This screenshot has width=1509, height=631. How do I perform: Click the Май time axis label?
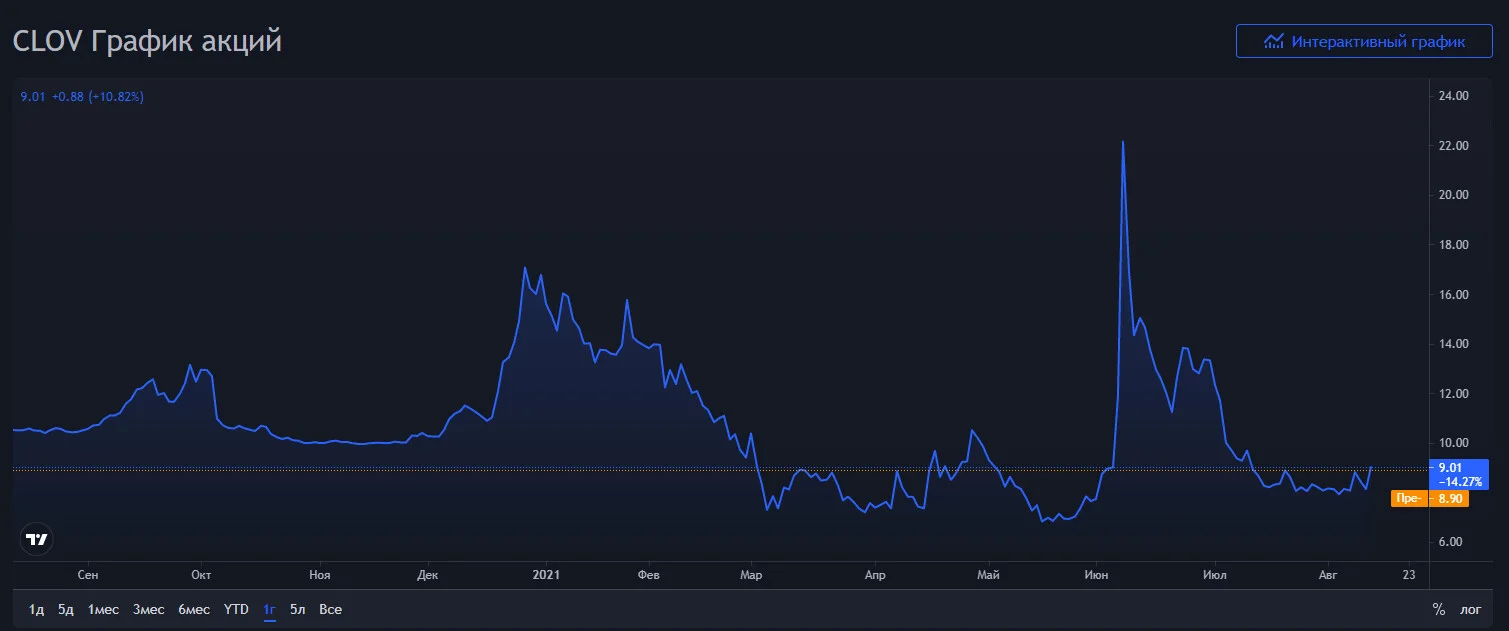(988, 575)
